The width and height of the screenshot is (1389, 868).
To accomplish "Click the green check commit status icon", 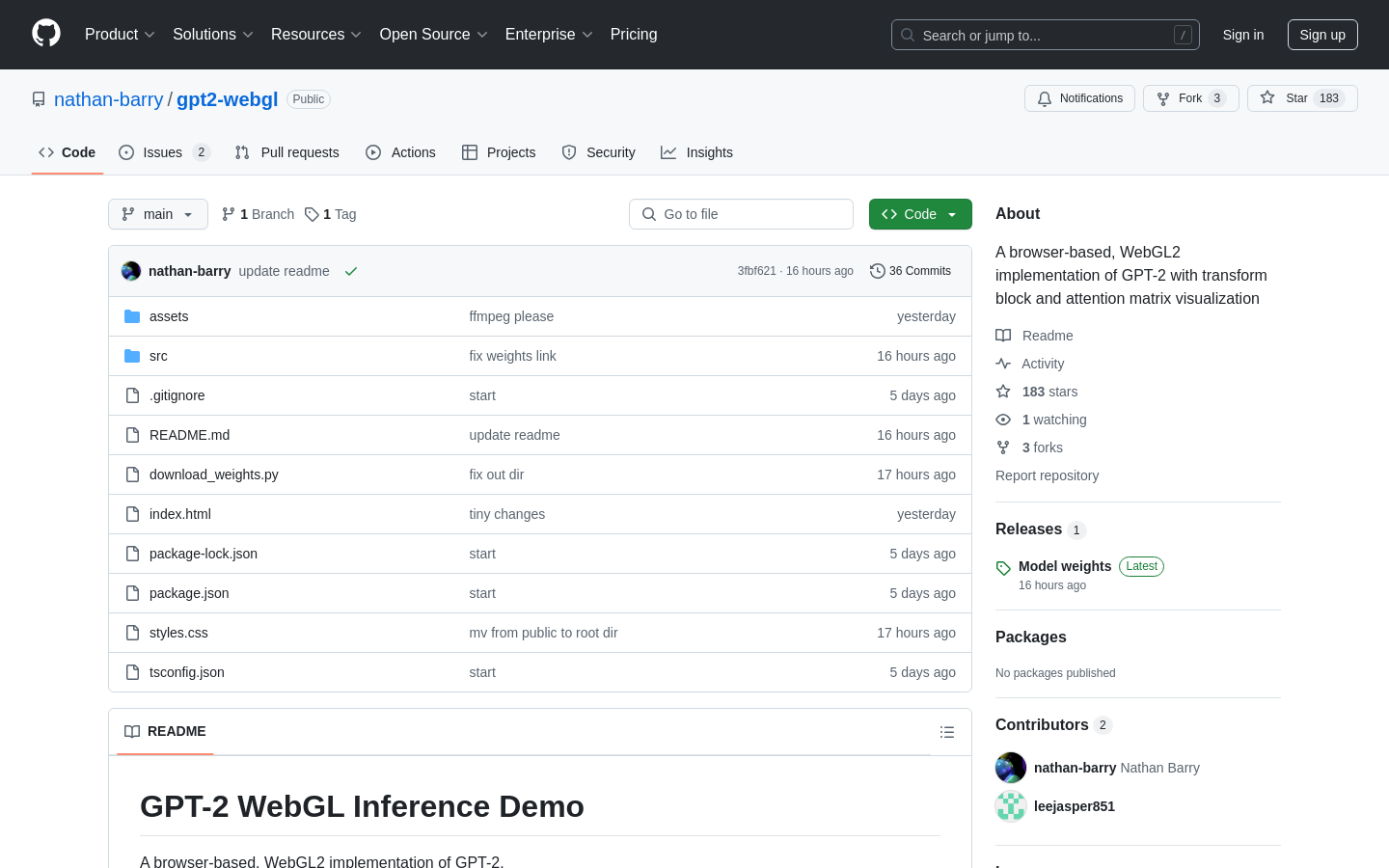I will pos(351,271).
